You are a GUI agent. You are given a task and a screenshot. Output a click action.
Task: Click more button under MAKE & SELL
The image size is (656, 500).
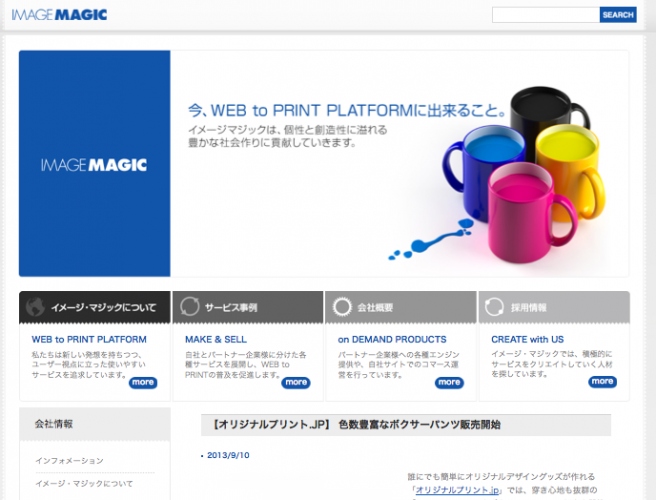[x=296, y=382]
